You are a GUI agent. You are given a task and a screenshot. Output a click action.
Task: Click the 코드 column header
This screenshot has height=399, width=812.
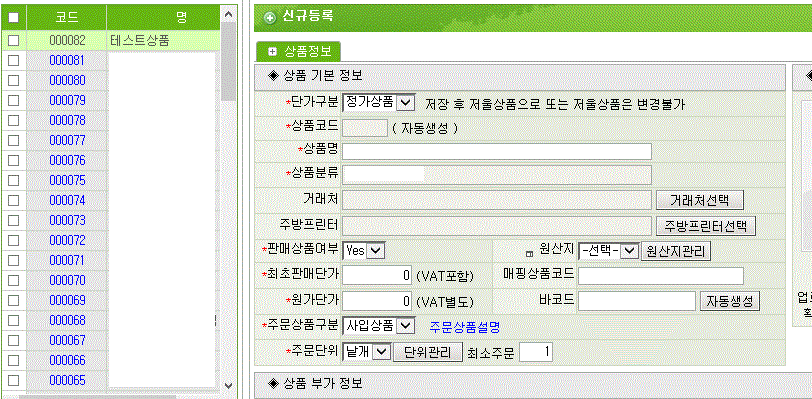point(67,18)
